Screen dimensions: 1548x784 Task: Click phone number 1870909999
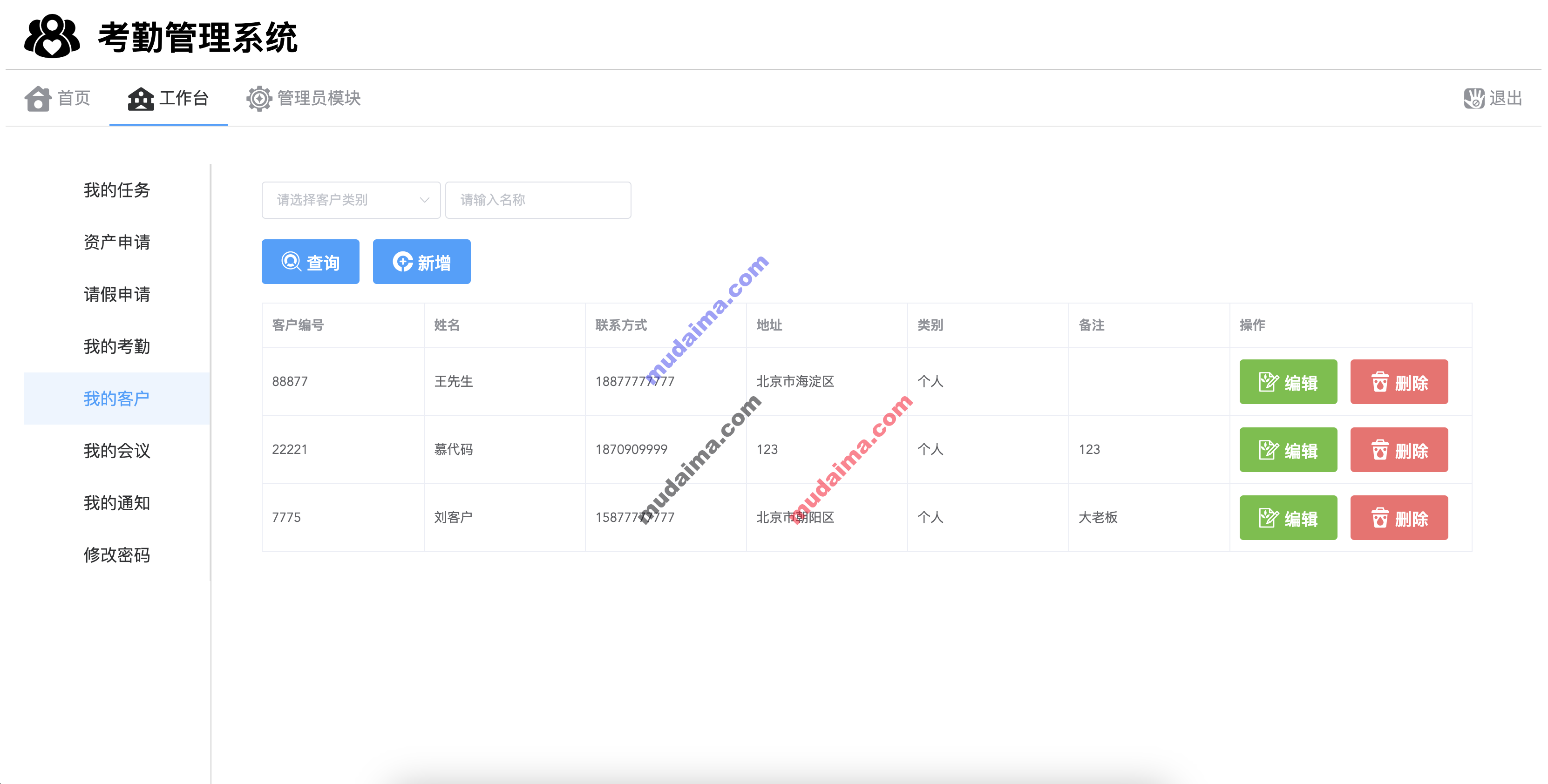point(631,449)
